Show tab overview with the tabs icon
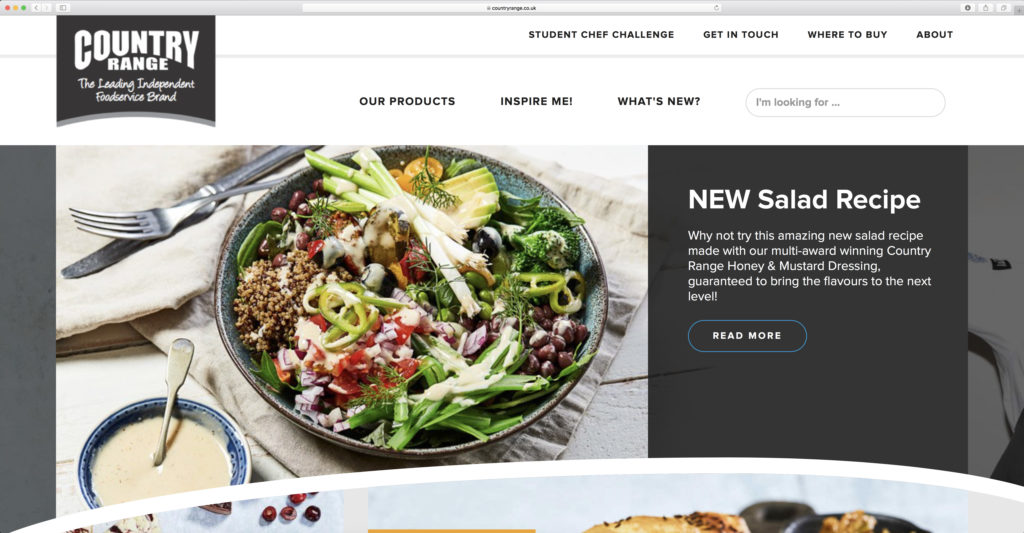The image size is (1024, 533). pos(1004,8)
